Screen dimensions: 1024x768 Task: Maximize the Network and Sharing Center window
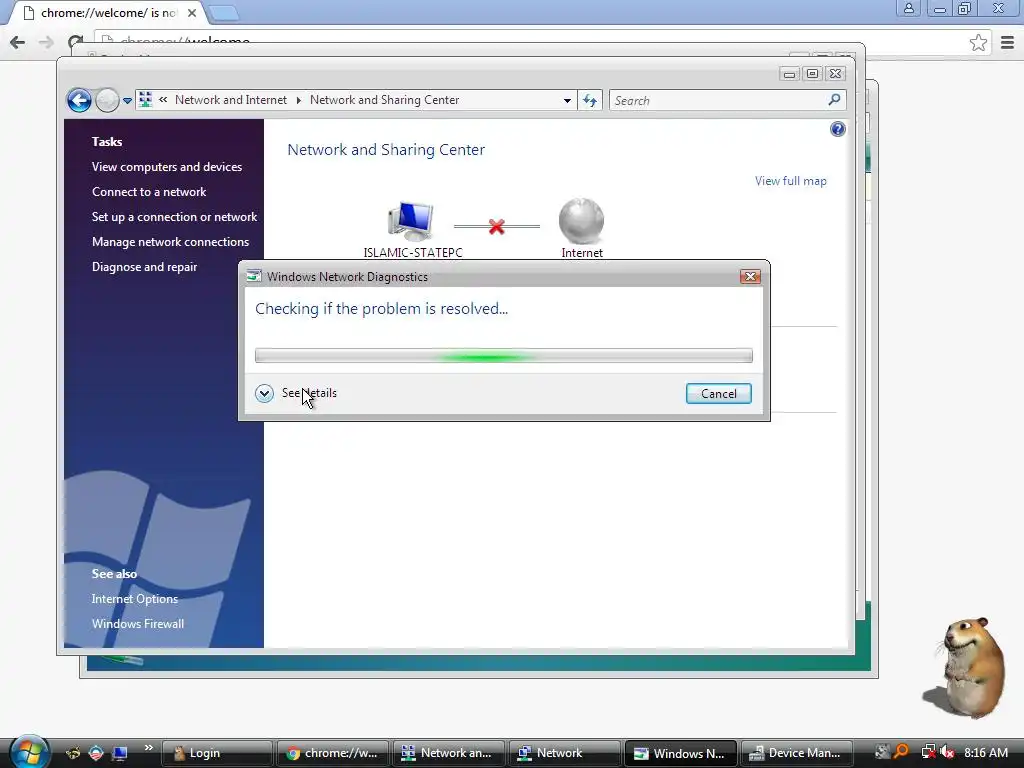(812, 74)
